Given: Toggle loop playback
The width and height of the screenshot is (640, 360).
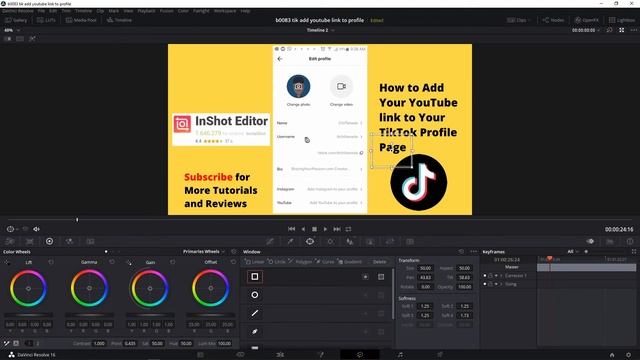Looking at the screenshot, I should [349, 229].
